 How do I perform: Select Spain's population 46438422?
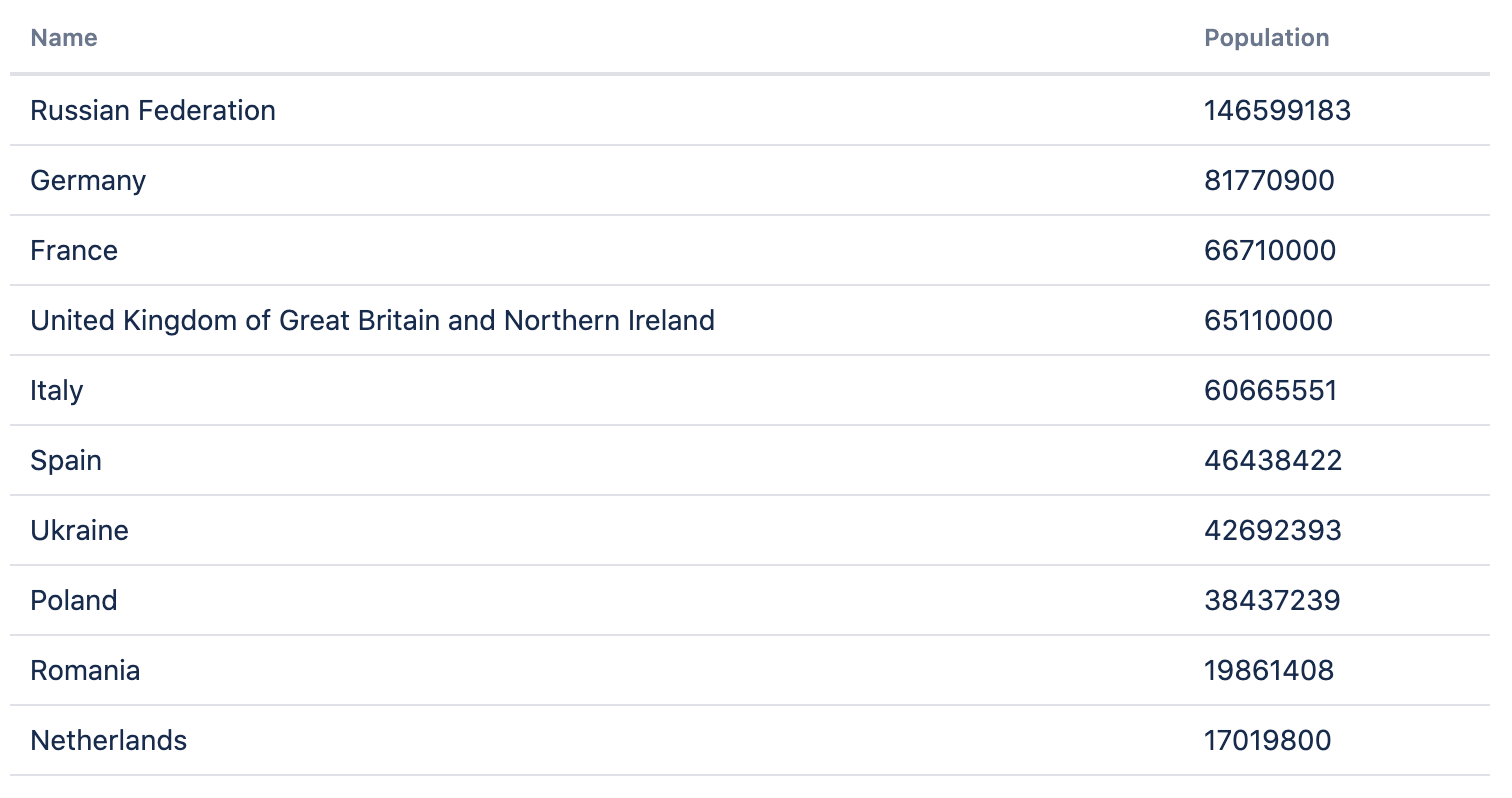pyautogui.click(x=1273, y=460)
